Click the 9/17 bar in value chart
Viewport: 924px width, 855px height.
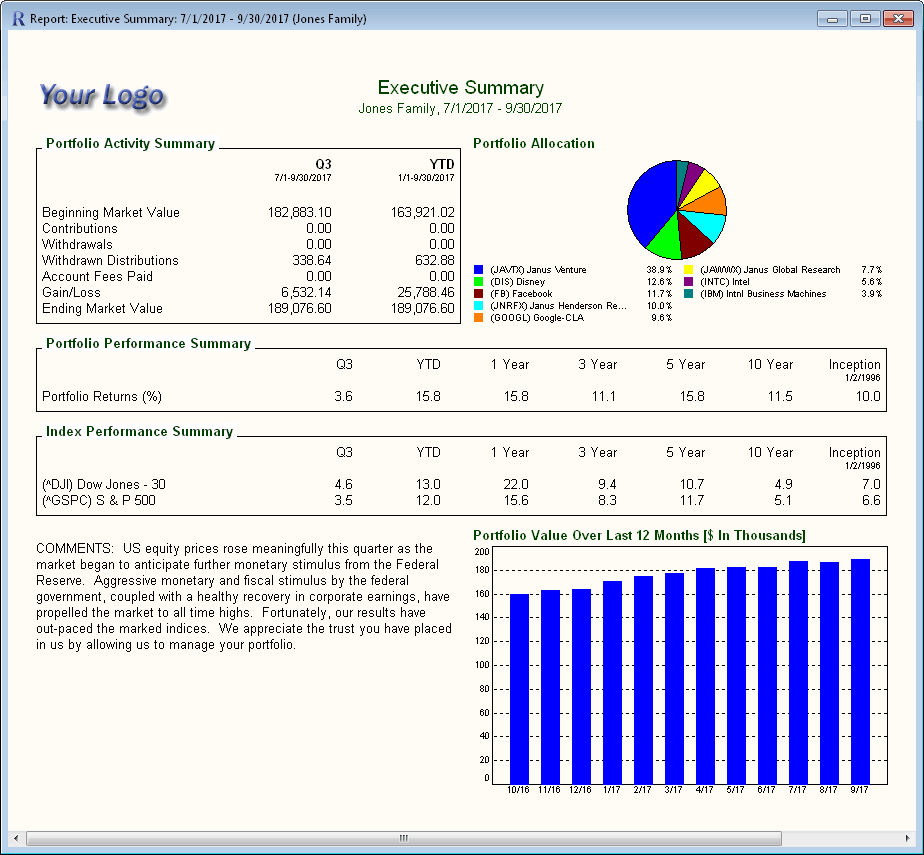860,672
